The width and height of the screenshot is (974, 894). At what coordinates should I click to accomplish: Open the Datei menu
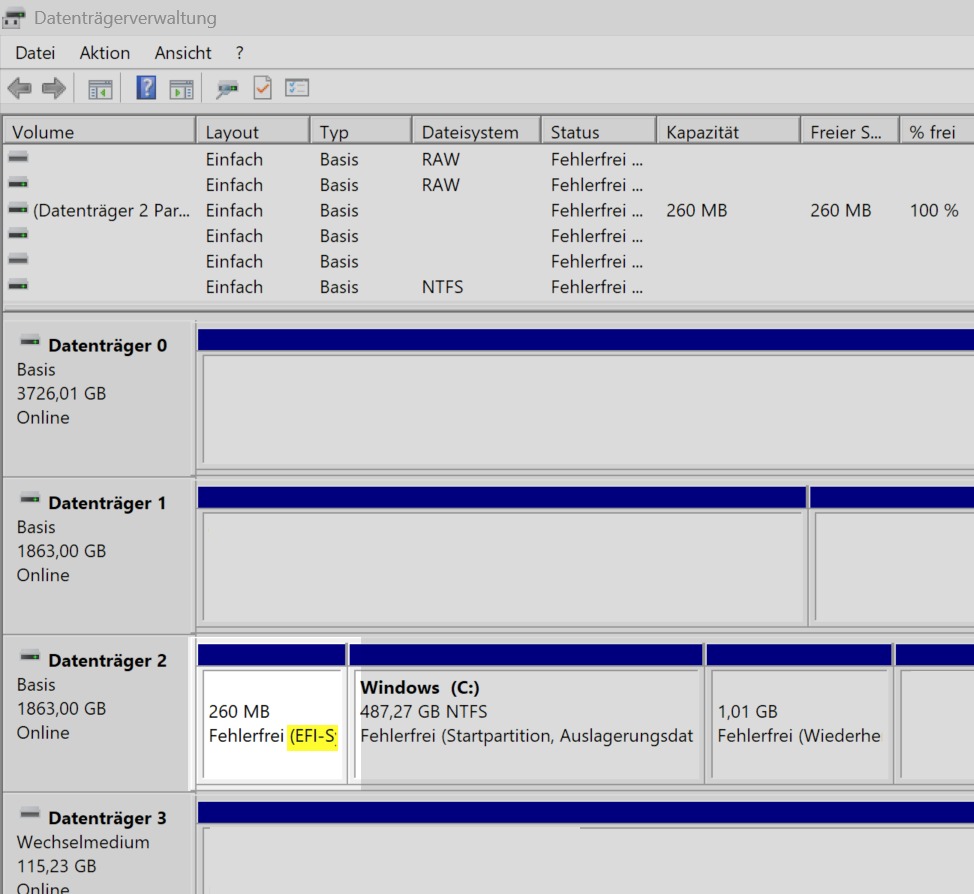35,53
